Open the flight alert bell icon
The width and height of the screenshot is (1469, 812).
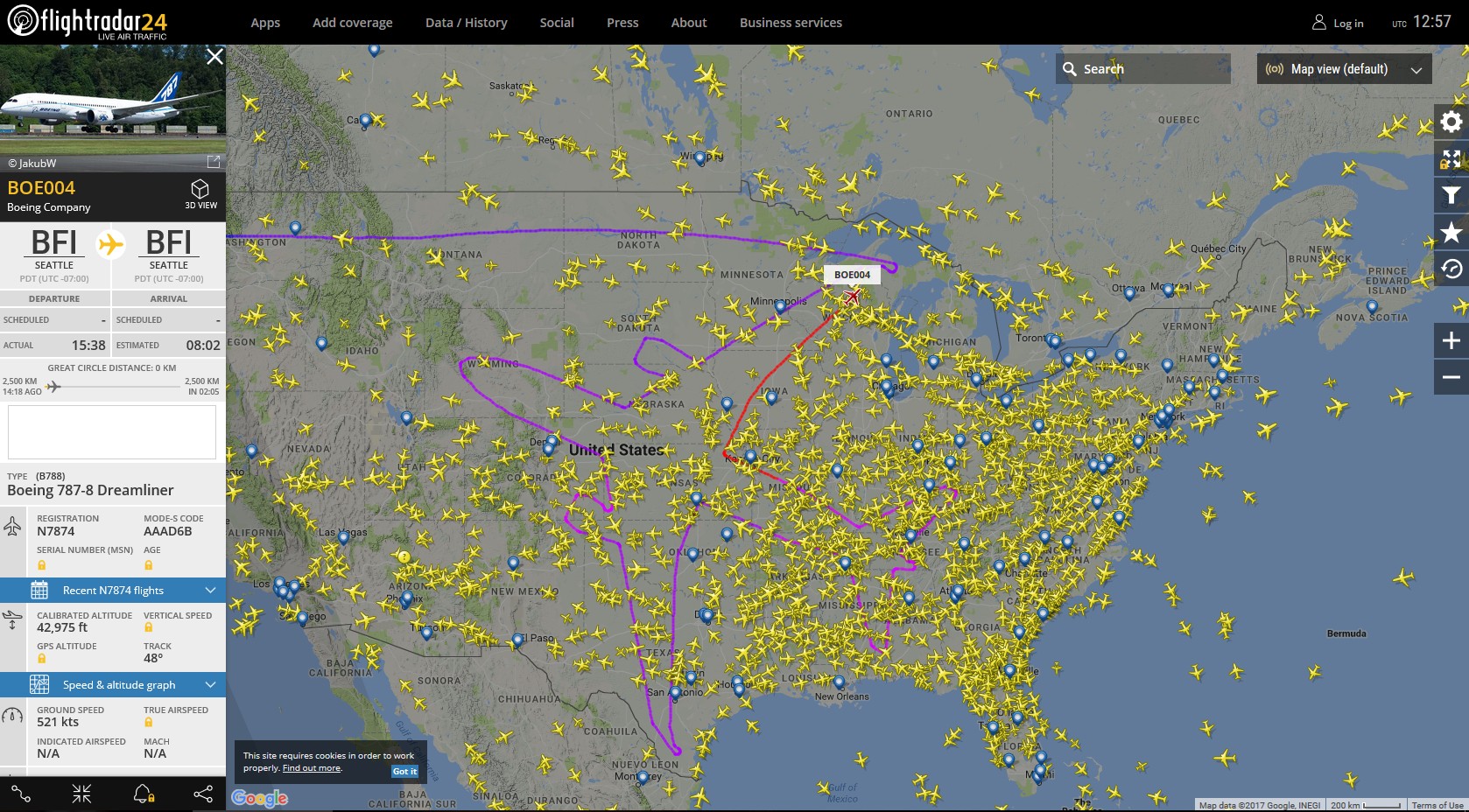(x=143, y=794)
